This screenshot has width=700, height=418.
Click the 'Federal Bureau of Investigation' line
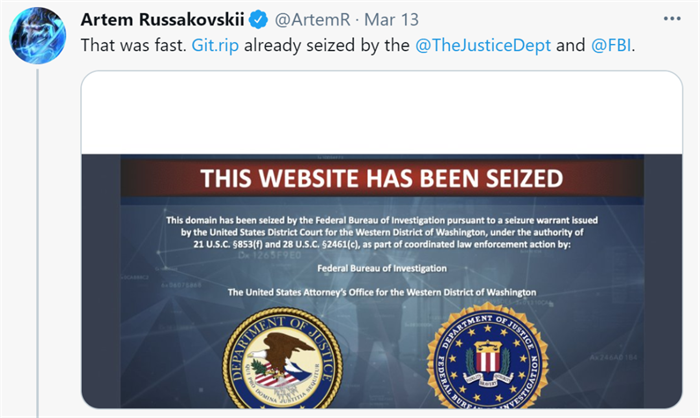[379, 268]
